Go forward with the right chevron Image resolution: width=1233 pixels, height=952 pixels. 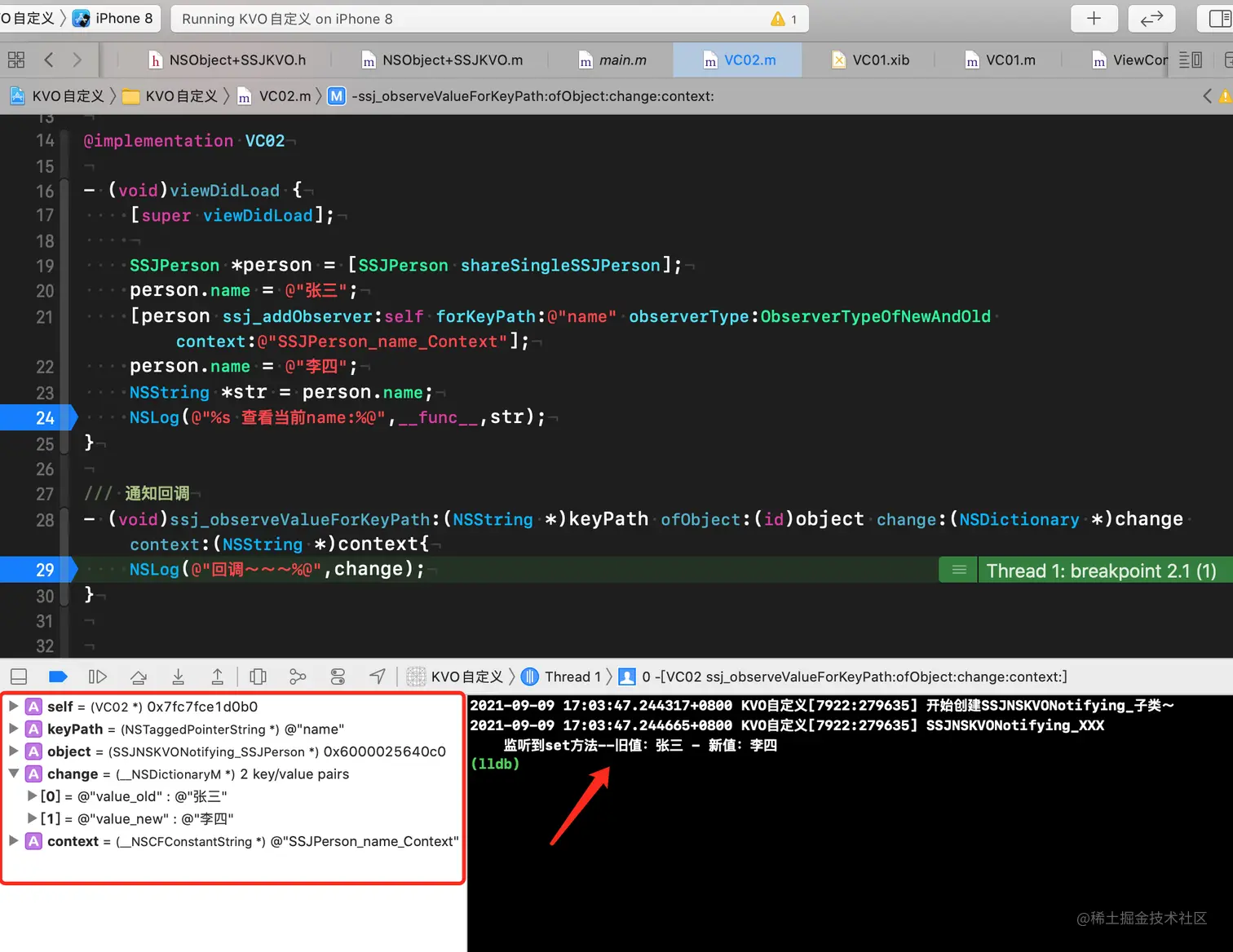(x=77, y=59)
